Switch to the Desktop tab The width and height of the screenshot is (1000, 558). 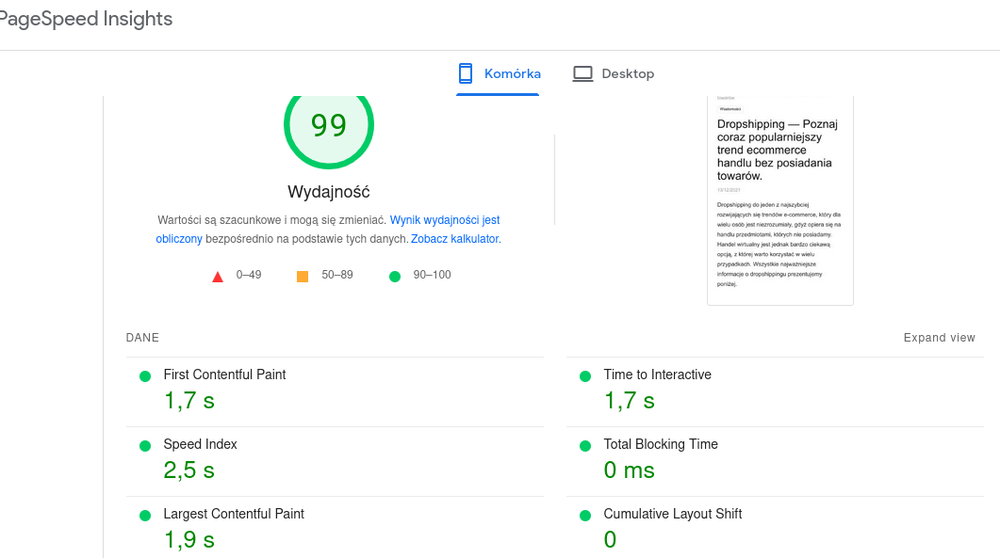pyautogui.click(x=627, y=74)
